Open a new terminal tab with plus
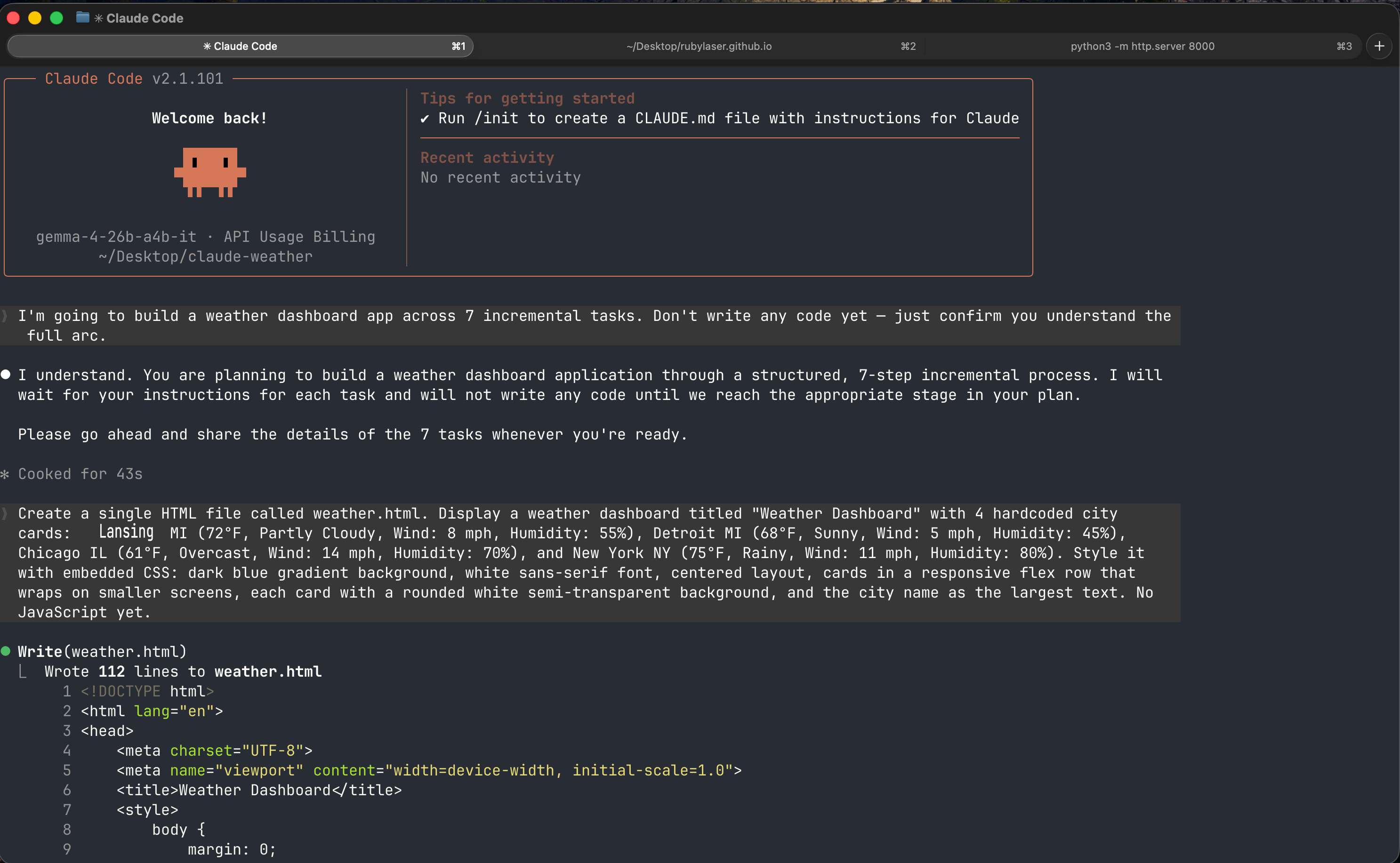 pos(1379,46)
